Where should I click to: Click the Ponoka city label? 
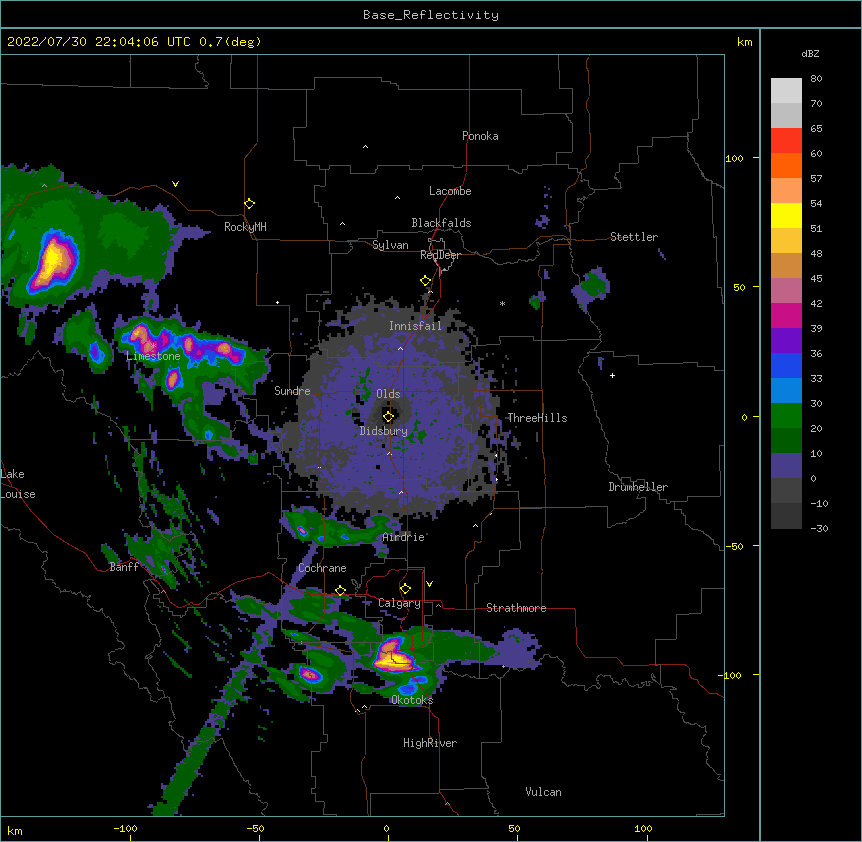(480, 136)
